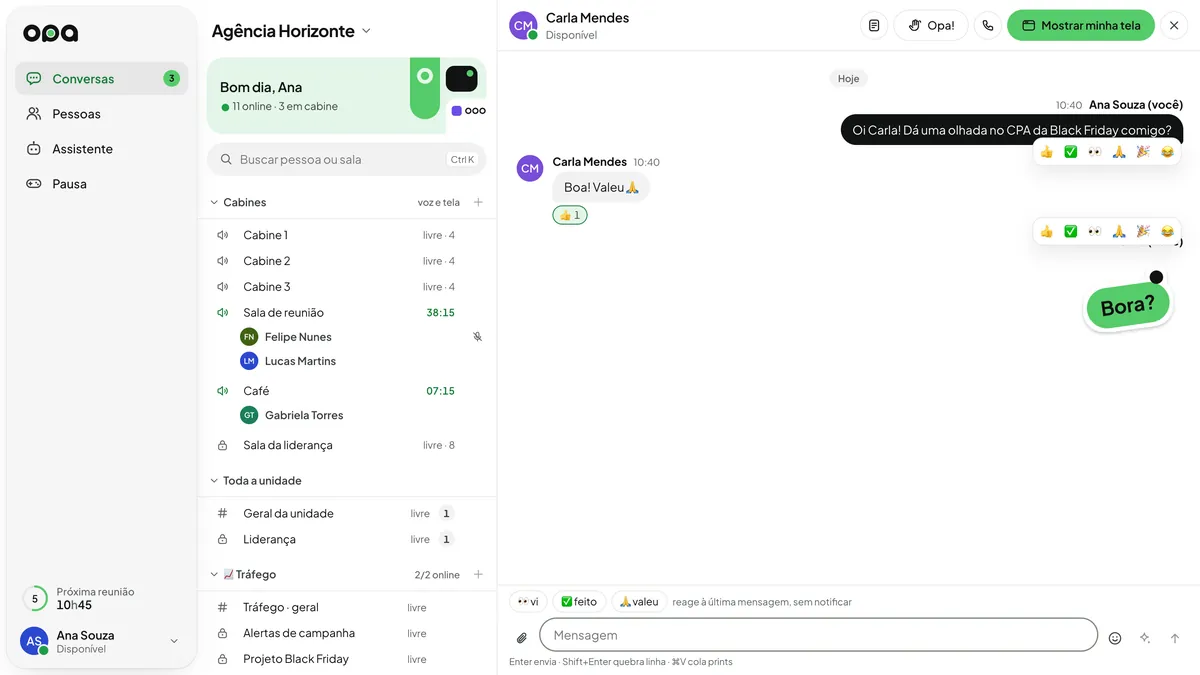This screenshot has height=675, width=1200.
Task: Click the "Opa!" wave button
Action: coord(931,26)
